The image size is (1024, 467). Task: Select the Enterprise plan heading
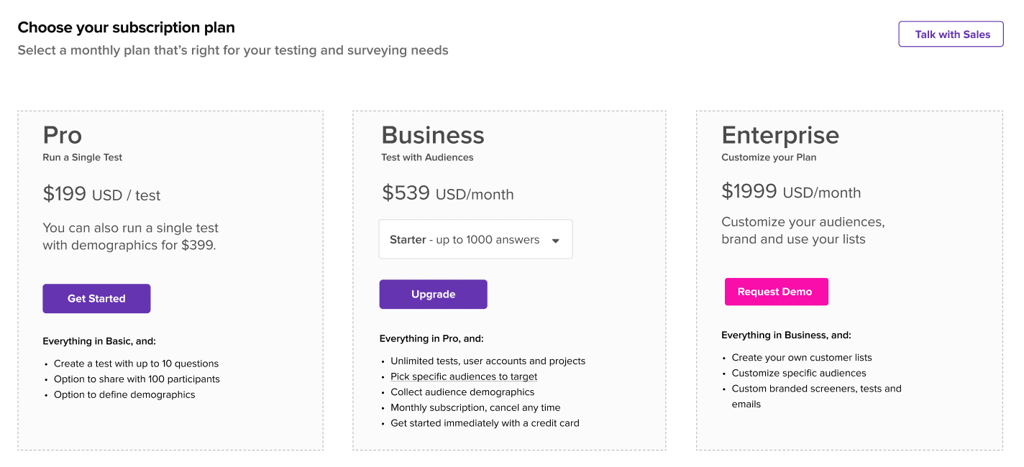coord(780,135)
